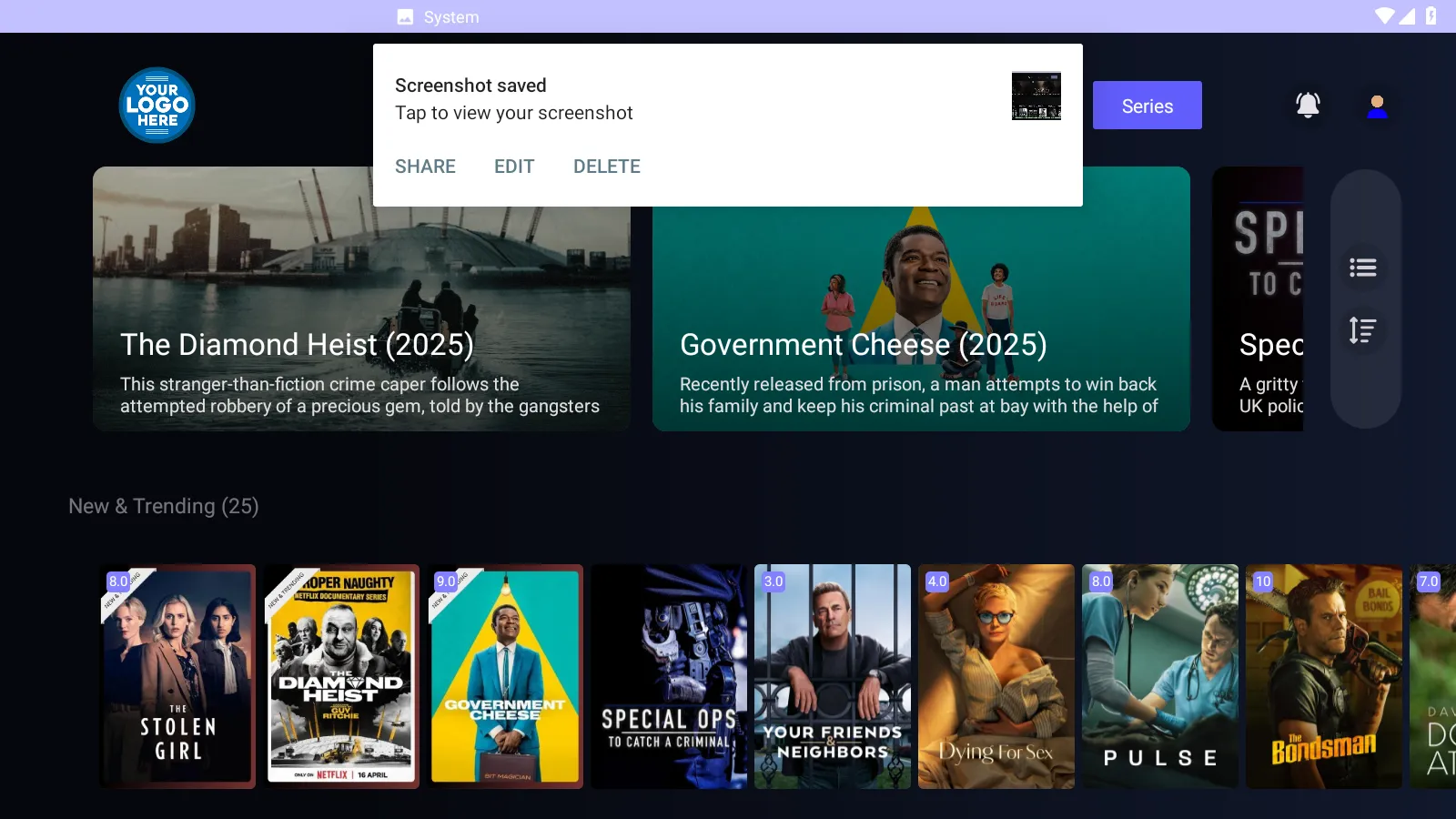This screenshot has width=1456, height=819.
Task: Tap SHARE in screenshot notification
Action: pos(425,167)
